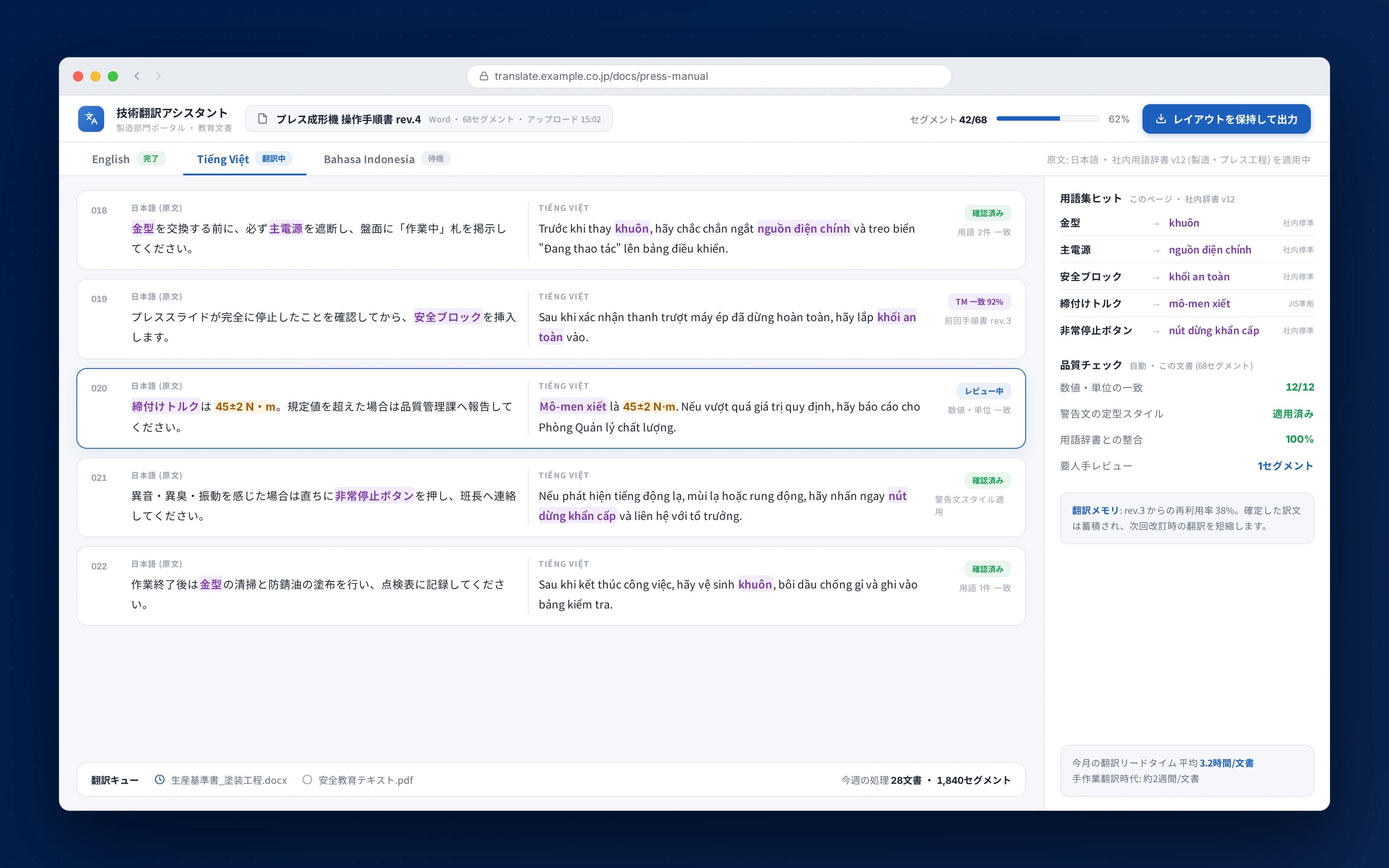Click the 3.2時間/文書 lead time value
Viewport: 1389px width, 868px height.
(1227, 763)
